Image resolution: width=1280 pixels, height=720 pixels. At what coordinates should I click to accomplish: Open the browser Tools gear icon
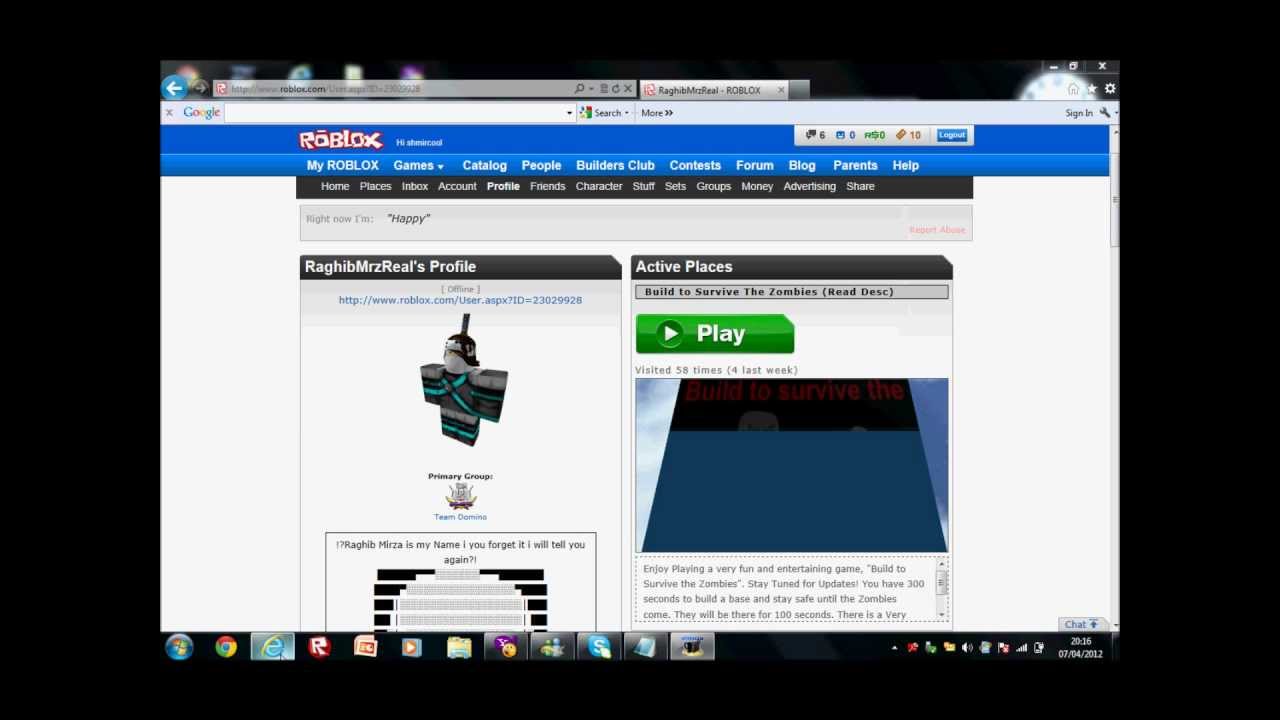pos(1110,89)
